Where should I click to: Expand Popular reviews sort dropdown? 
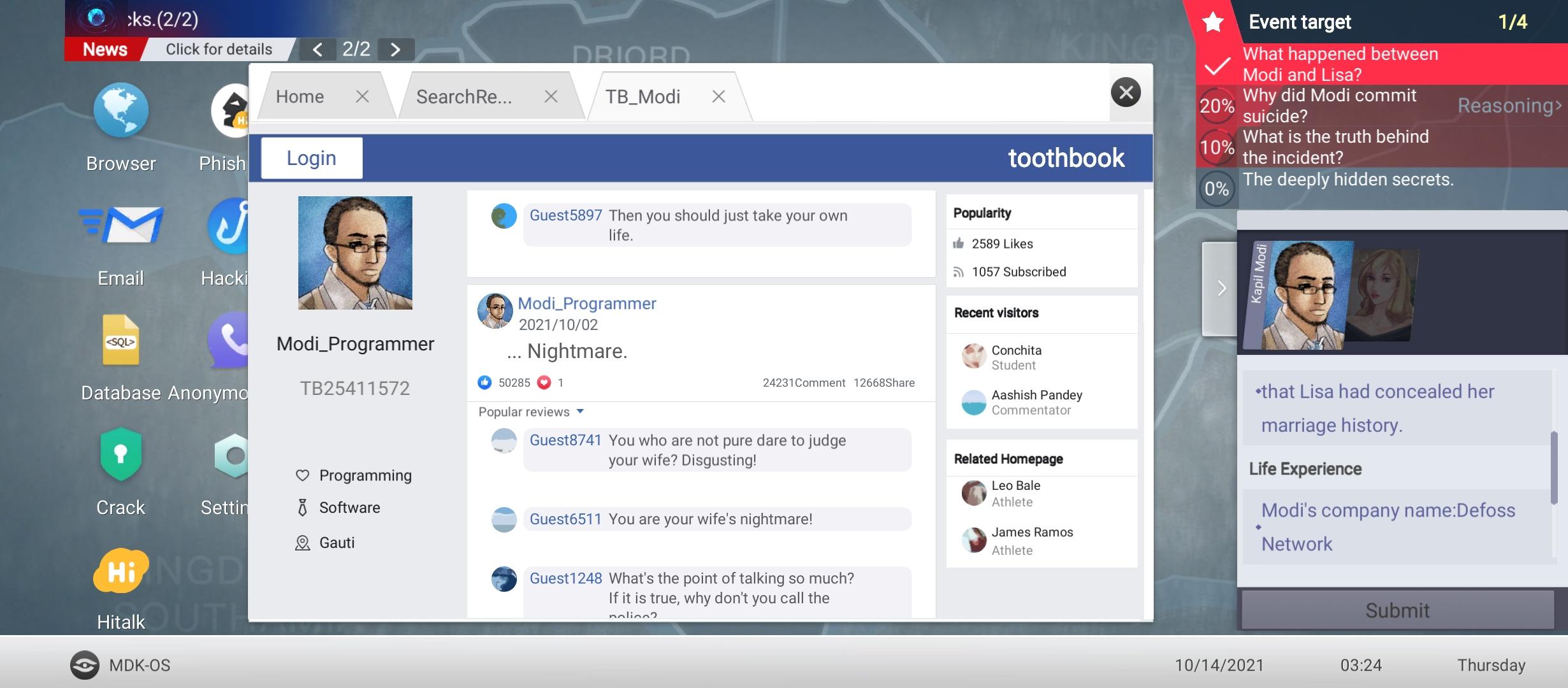579,412
